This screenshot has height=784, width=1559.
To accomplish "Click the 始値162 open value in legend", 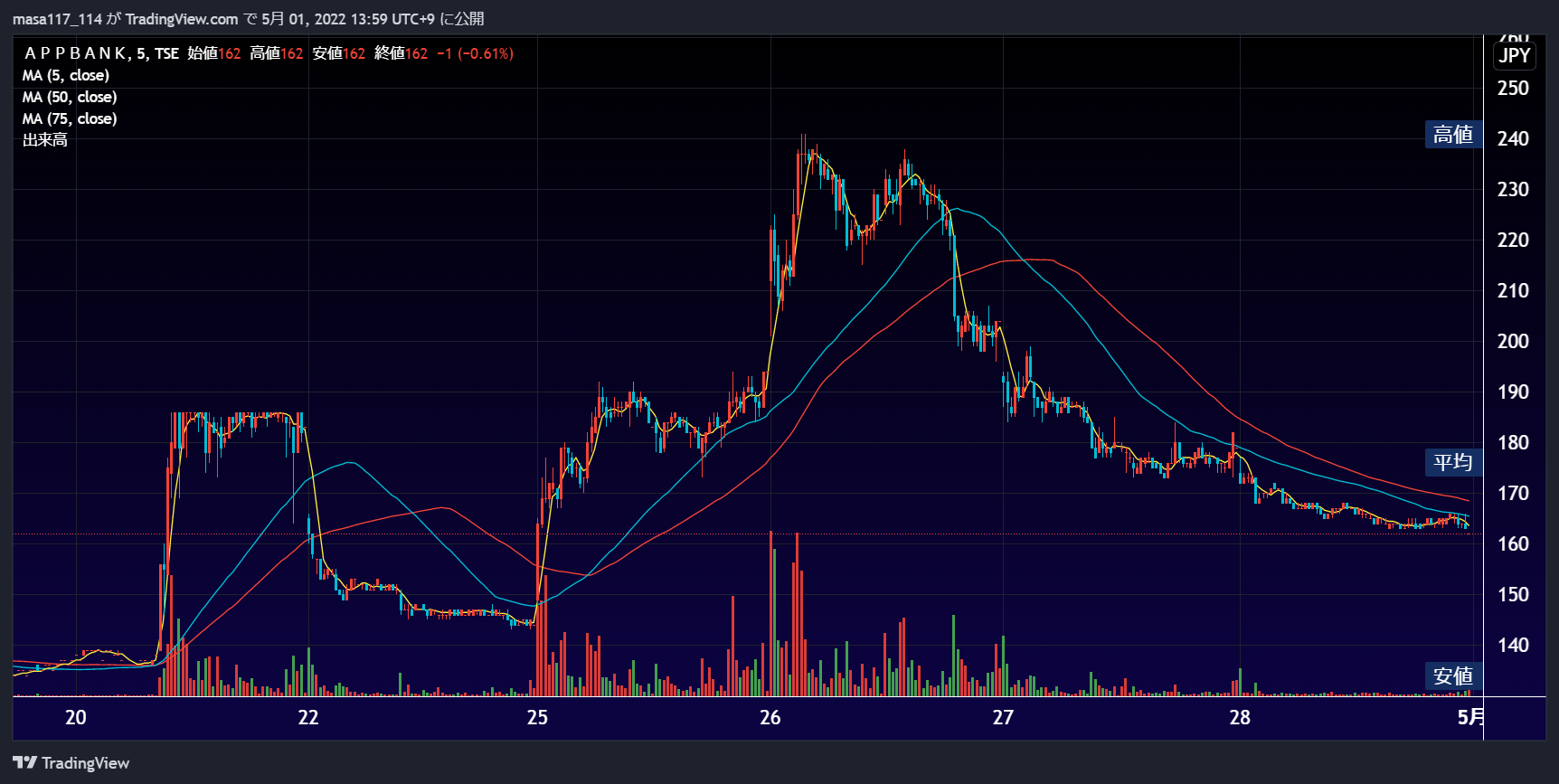I will [x=214, y=53].
